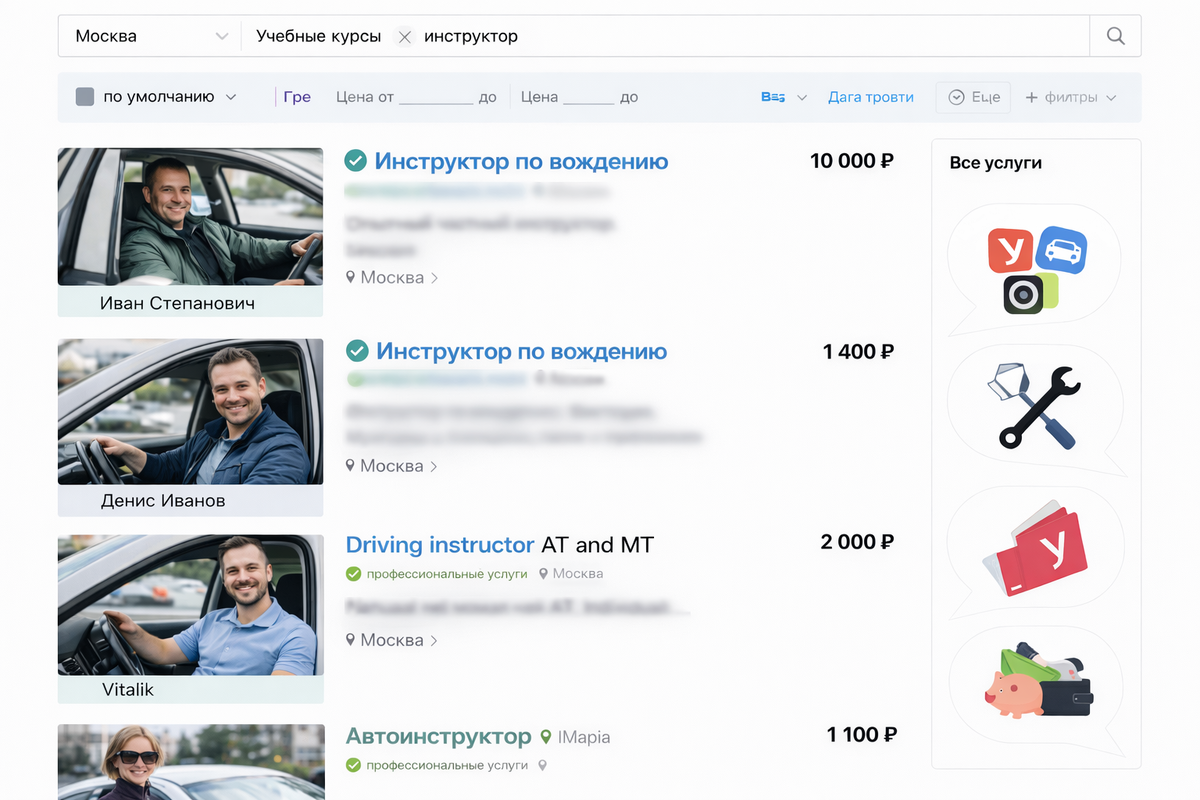Open Инструктор по вождению listing for 1 400 ₽
This screenshot has width=1200, height=800.
click(x=521, y=351)
